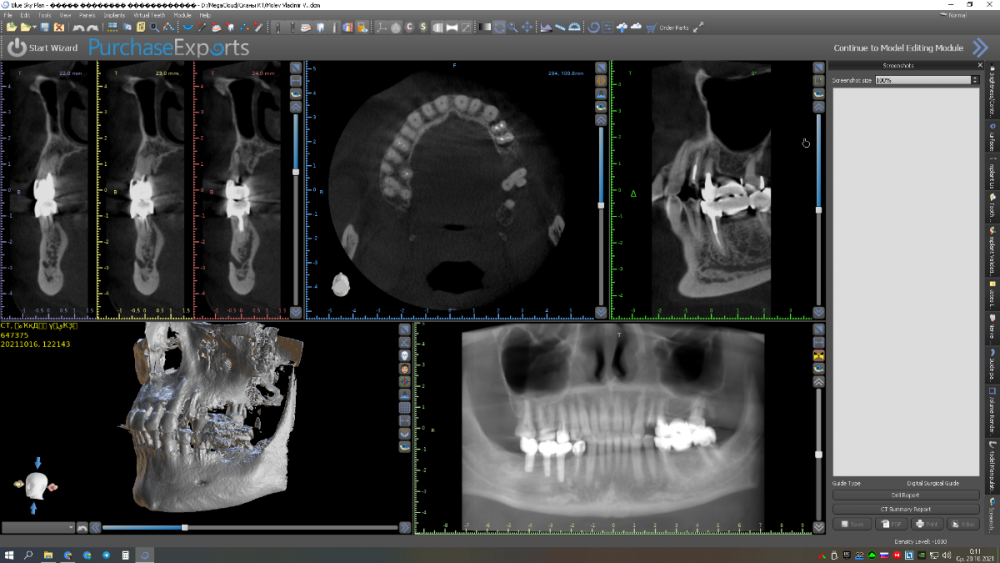Viewport: 1000px width, 563px height.
Task: Click the Start Wizard power icon
Action: (17, 47)
